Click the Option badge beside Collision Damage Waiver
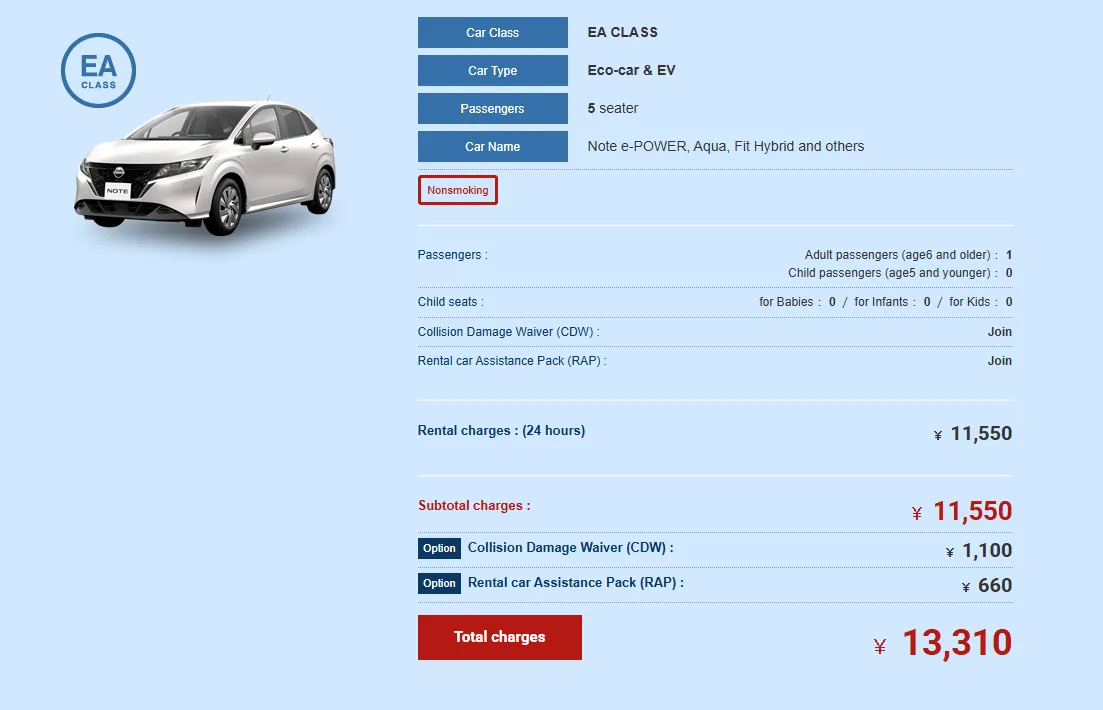Viewport: 1103px width, 710px height. point(440,549)
